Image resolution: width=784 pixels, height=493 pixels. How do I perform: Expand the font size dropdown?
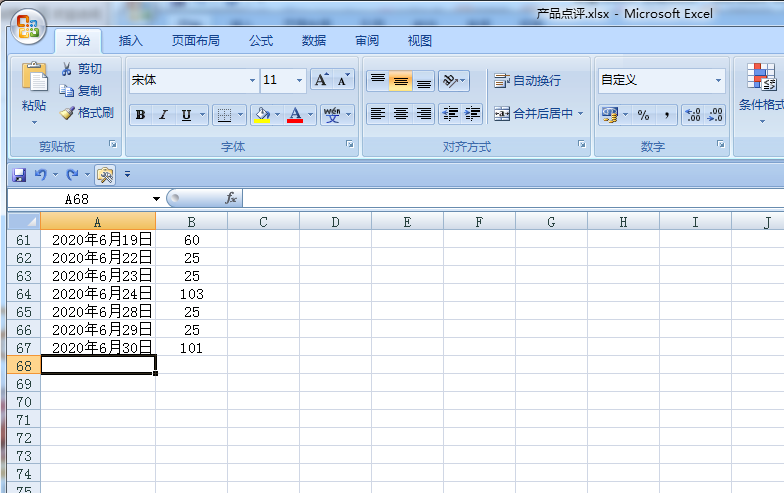299,80
